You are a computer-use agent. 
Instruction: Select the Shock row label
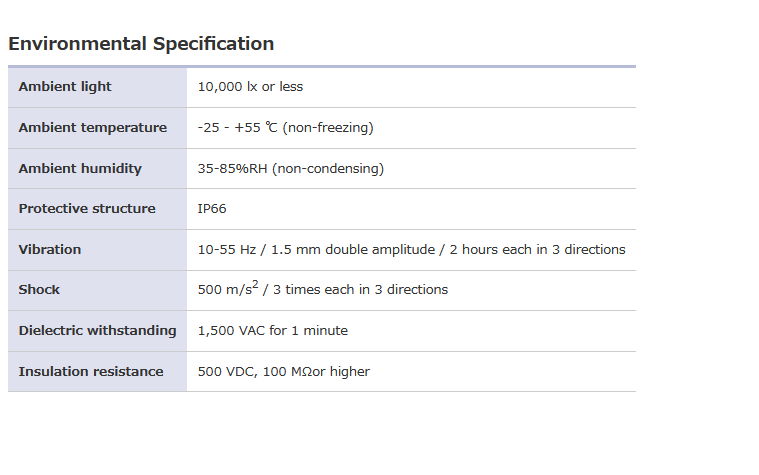39,290
